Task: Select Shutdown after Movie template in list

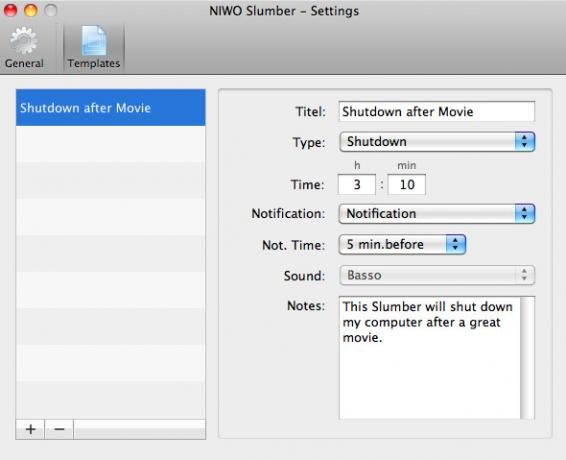Action: [110, 108]
